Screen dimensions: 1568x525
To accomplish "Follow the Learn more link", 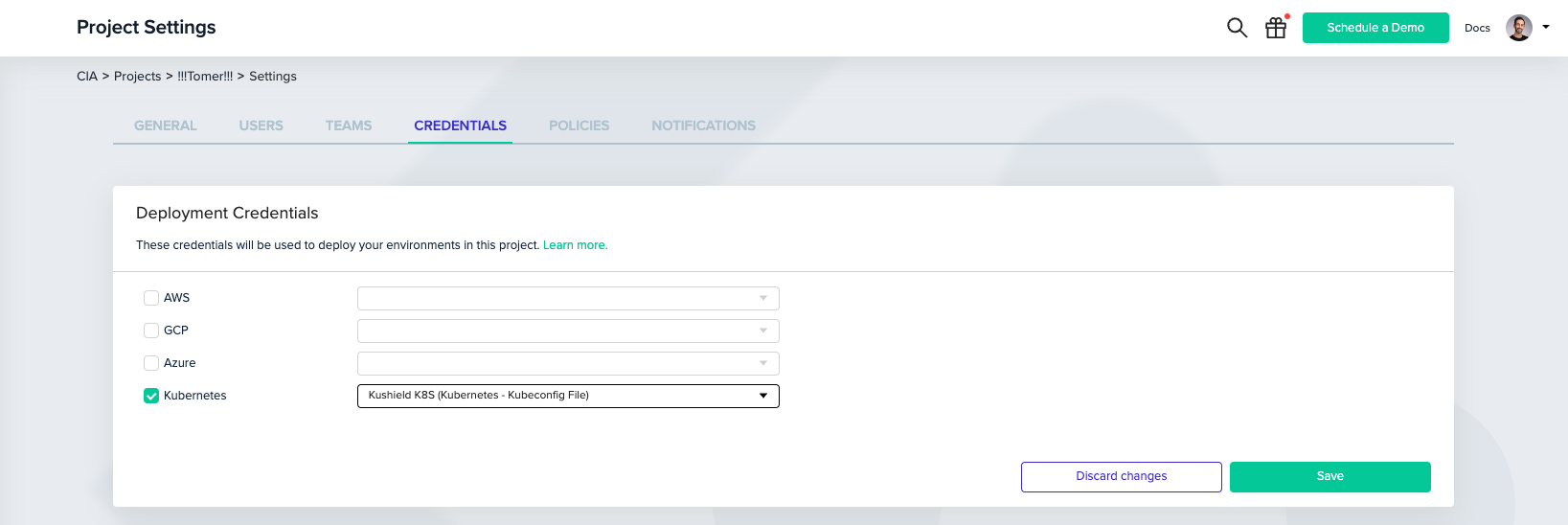I will pos(575,245).
